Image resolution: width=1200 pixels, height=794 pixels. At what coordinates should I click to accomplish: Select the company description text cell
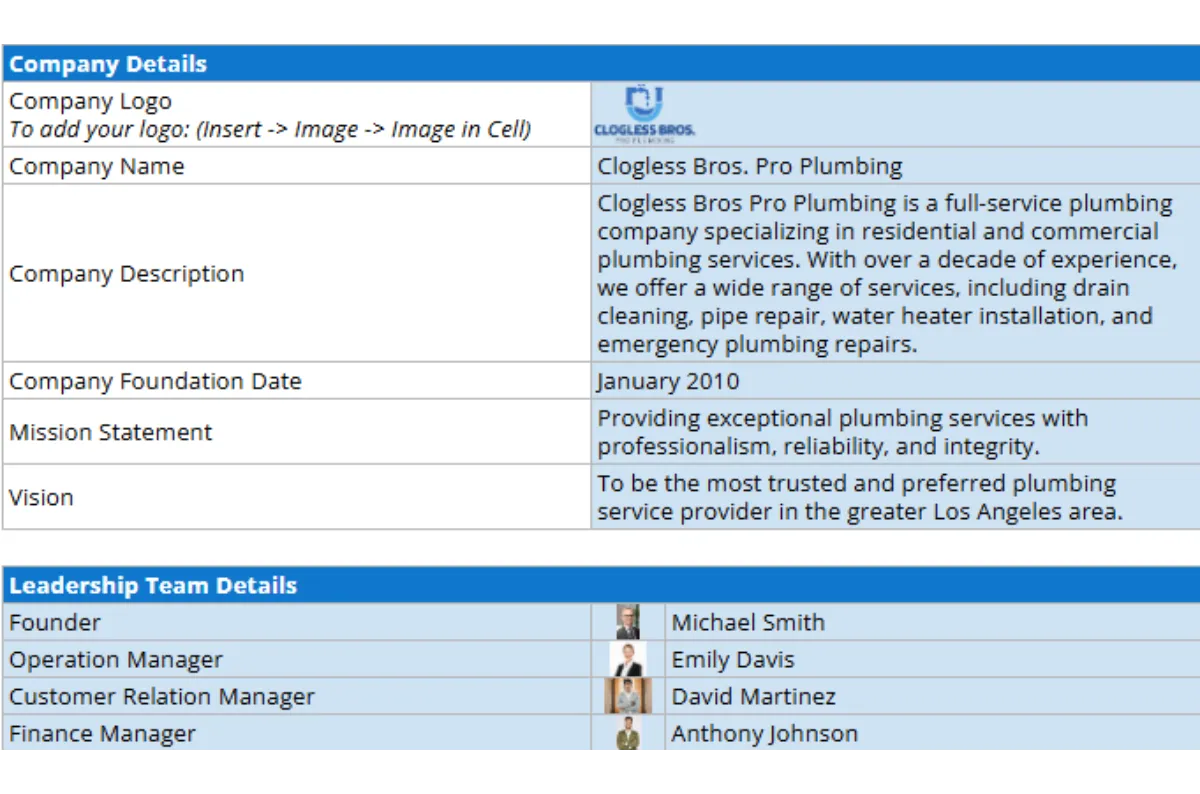pos(894,274)
